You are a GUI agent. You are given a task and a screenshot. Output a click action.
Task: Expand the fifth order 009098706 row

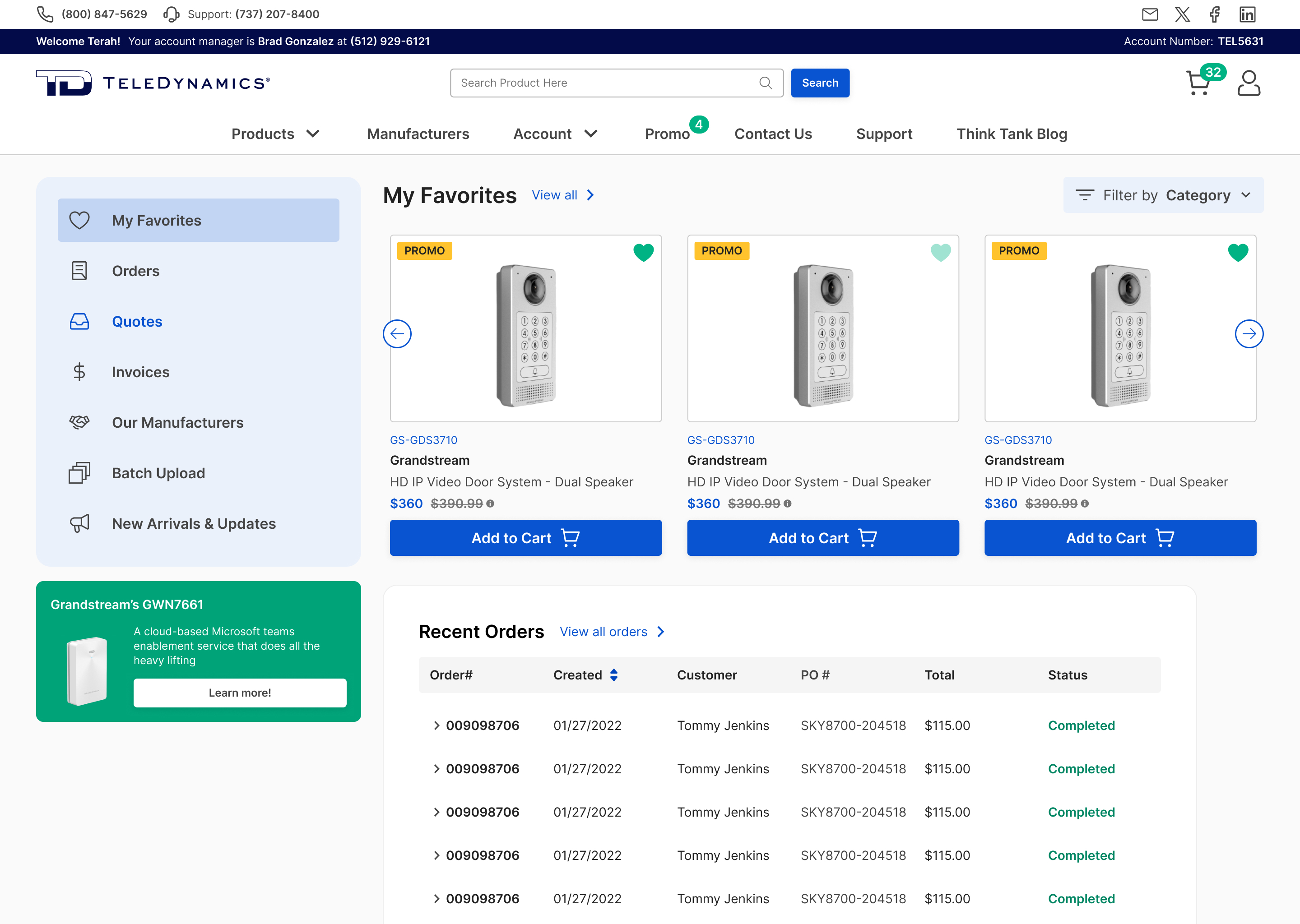[436, 898]
